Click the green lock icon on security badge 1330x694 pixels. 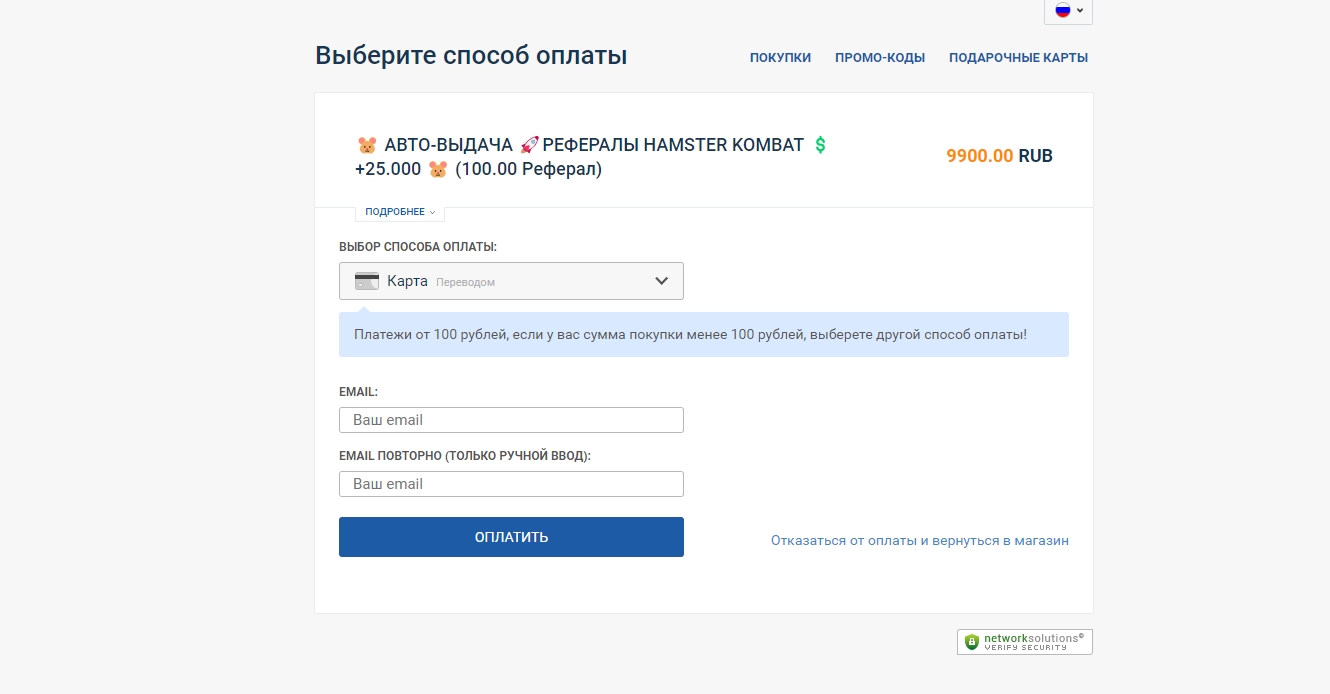971,642
